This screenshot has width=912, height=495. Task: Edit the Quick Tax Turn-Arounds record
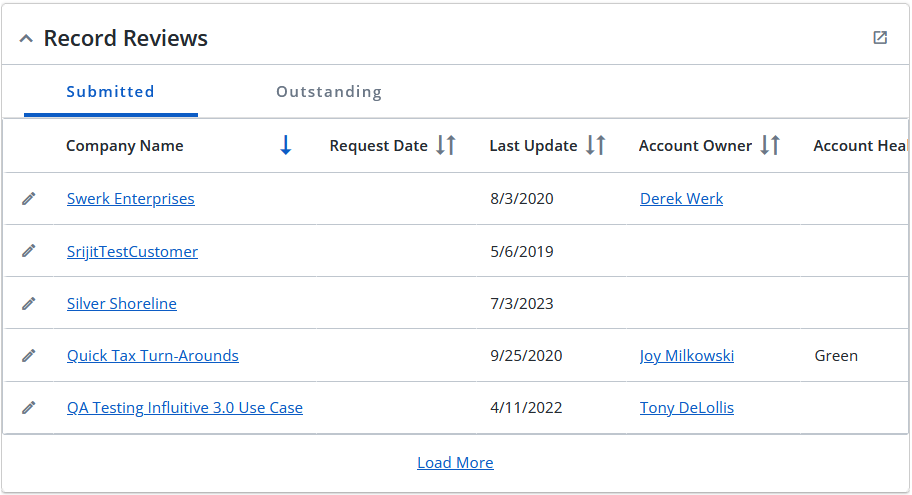pyautogui.click(x=28, y=355)
